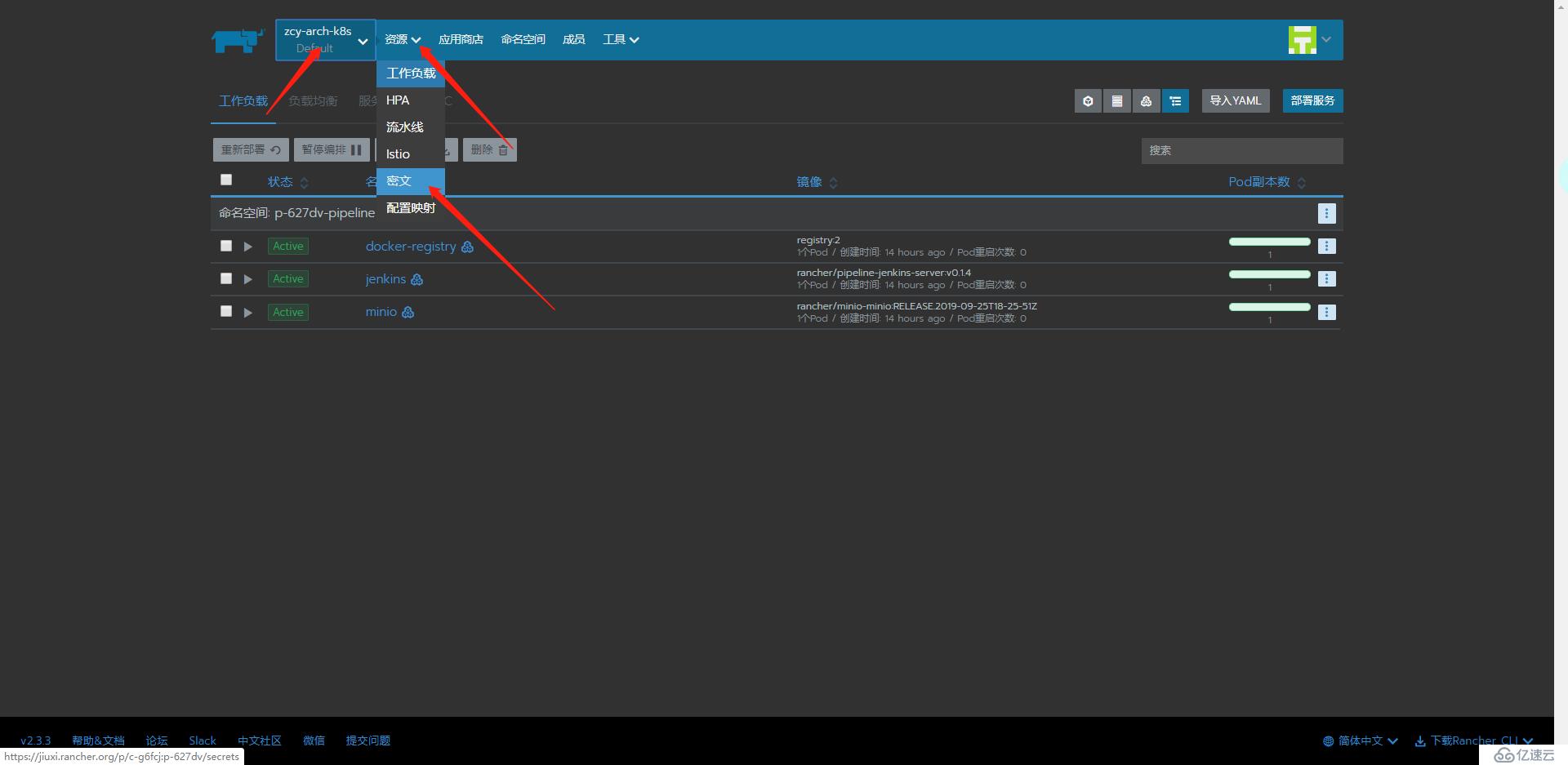1568x765 pixels.
Task: Switch to the namespace grouped view icon
Action: 1175,101
